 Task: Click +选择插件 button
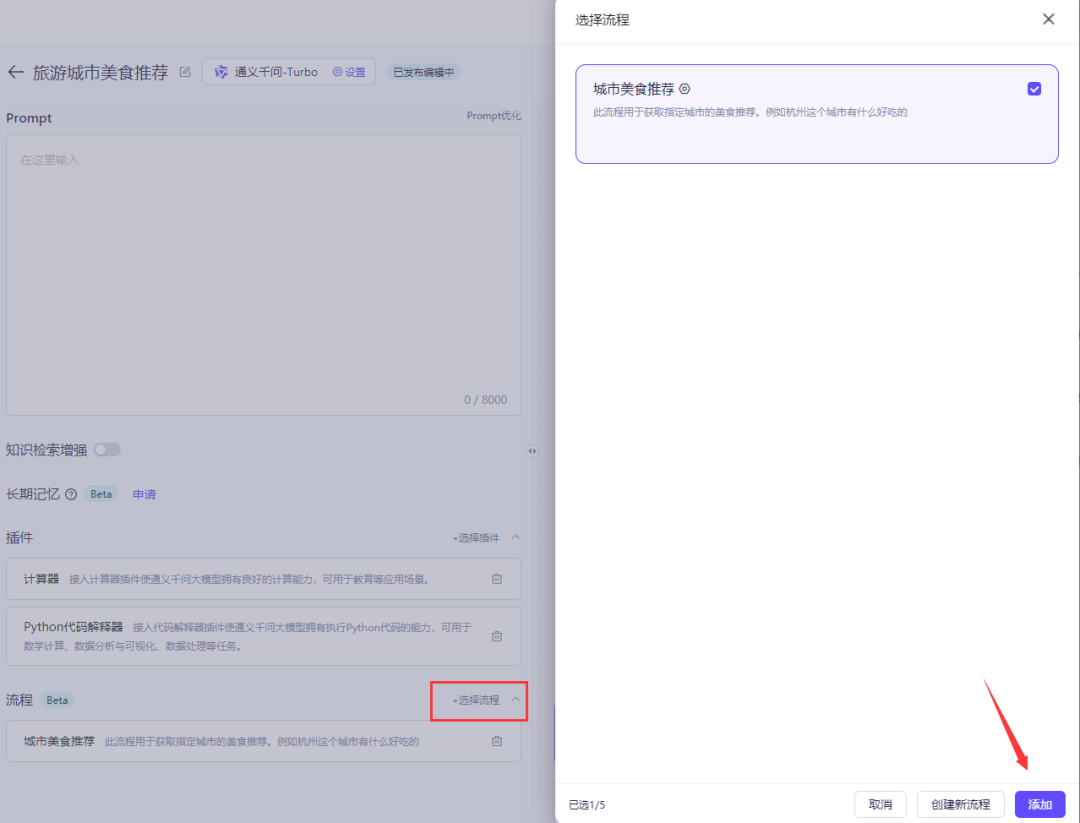click(475, 538)
